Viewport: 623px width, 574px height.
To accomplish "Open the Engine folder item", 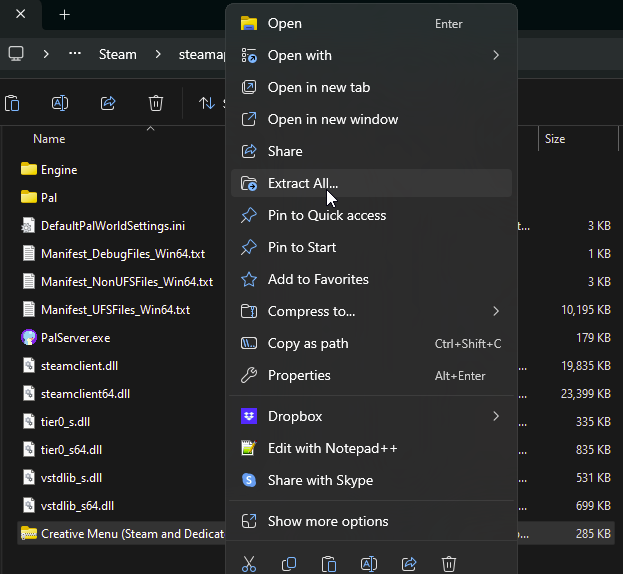I will point(58,170).
